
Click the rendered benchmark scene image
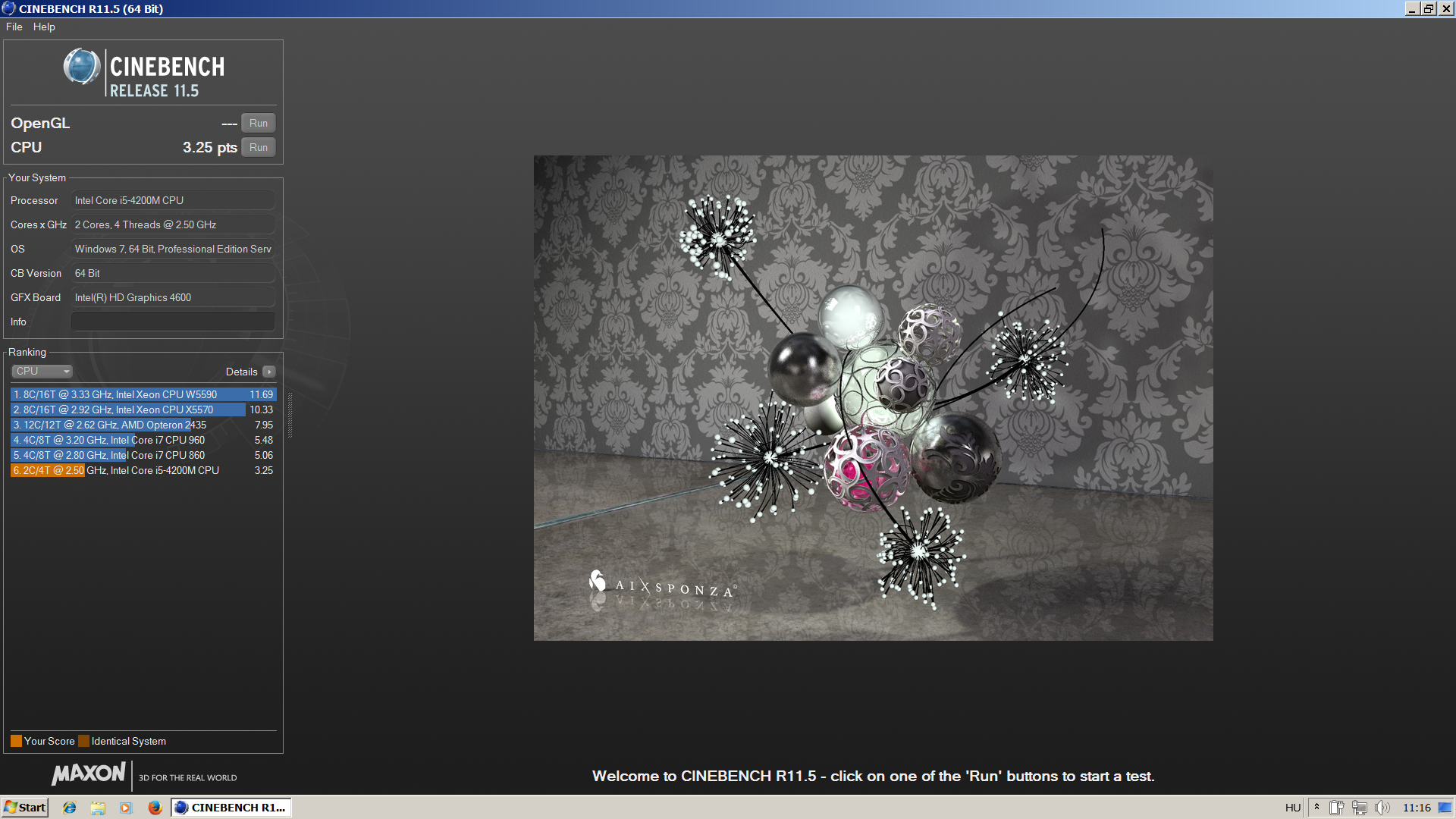tap(873, 398)
